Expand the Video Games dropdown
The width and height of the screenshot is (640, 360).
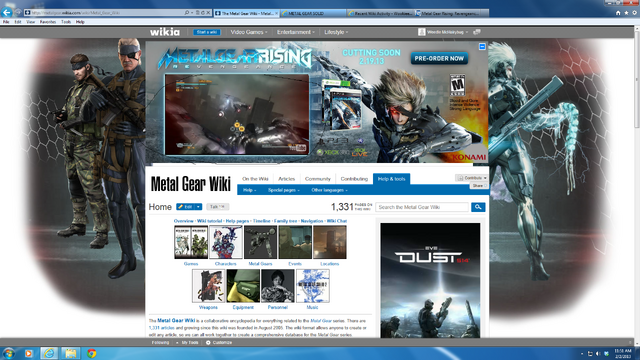coord(249,32)
